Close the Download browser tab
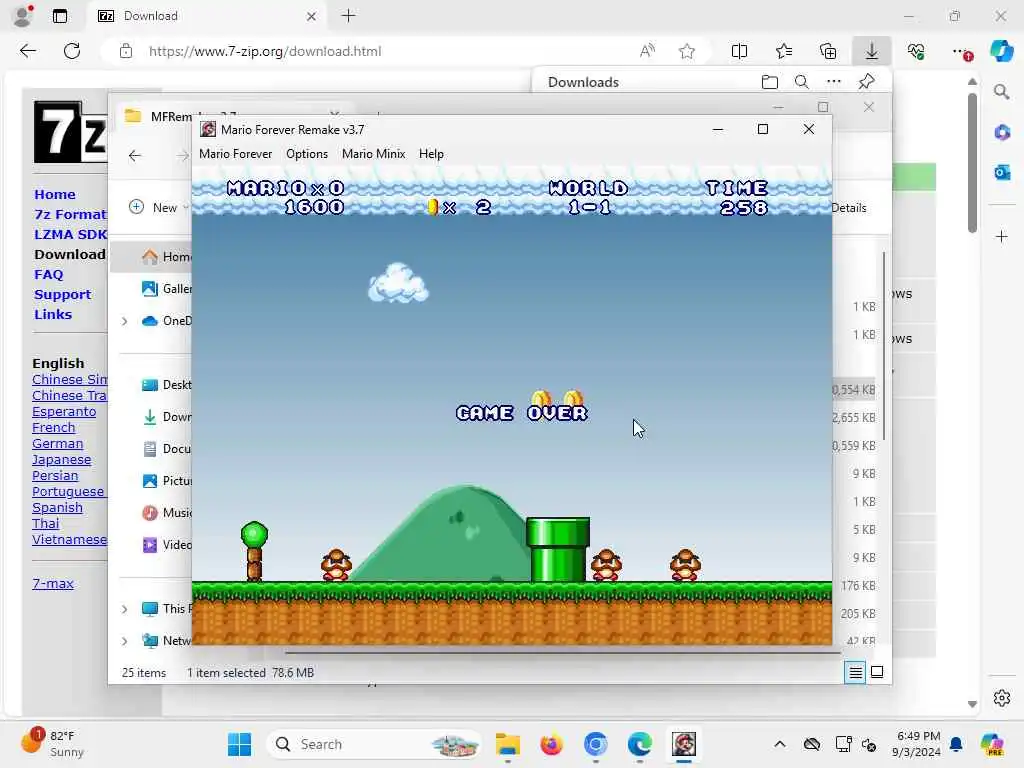This screenshot has width=1024, height=768. coord(312,16)
